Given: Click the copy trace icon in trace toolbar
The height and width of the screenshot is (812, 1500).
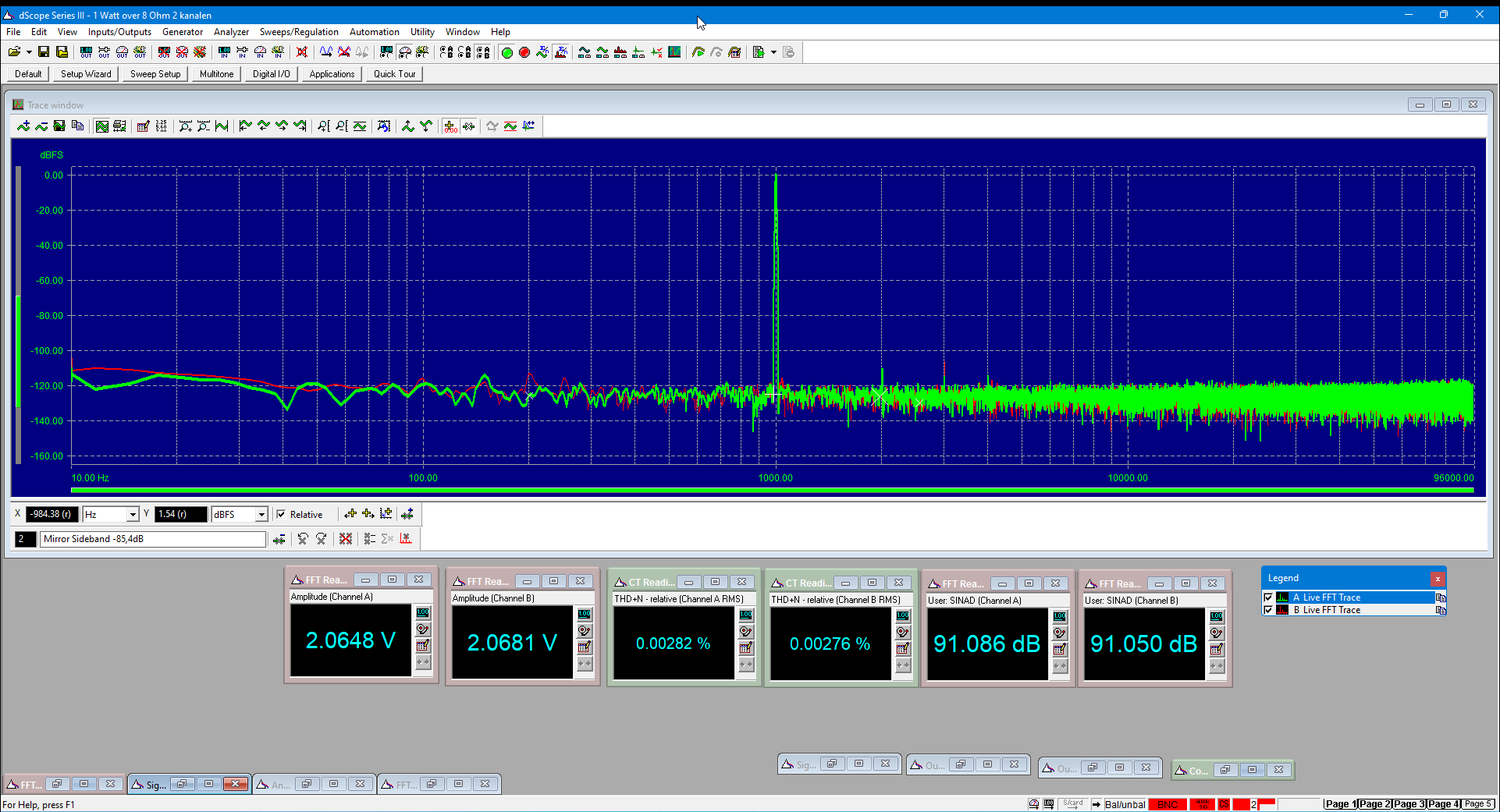Looking at the screenshot, I should point(77,126).
